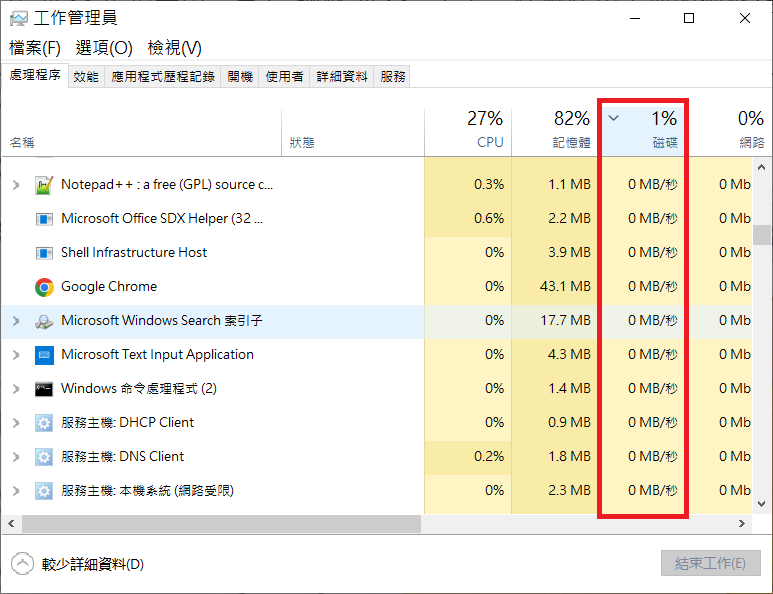The height and width of the screenshot is (594, 773).
Task: Click the Task Manager title bar icon
Action: (19, 19)
